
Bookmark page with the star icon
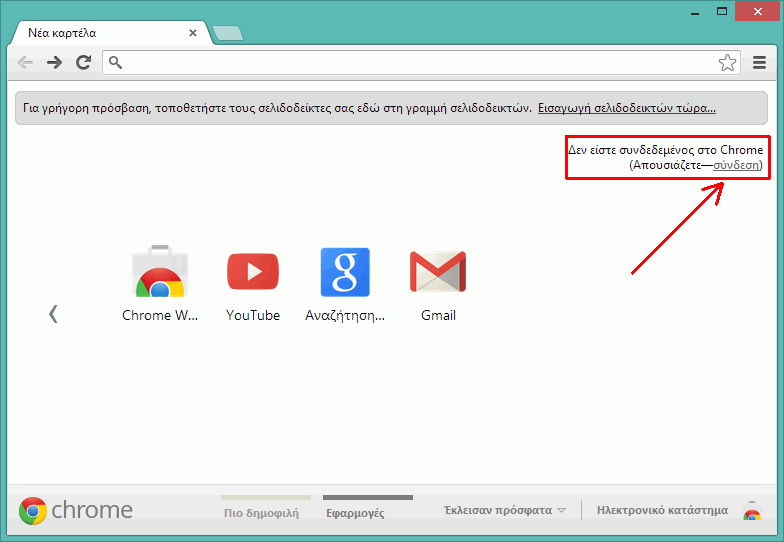tap(727, 62)
